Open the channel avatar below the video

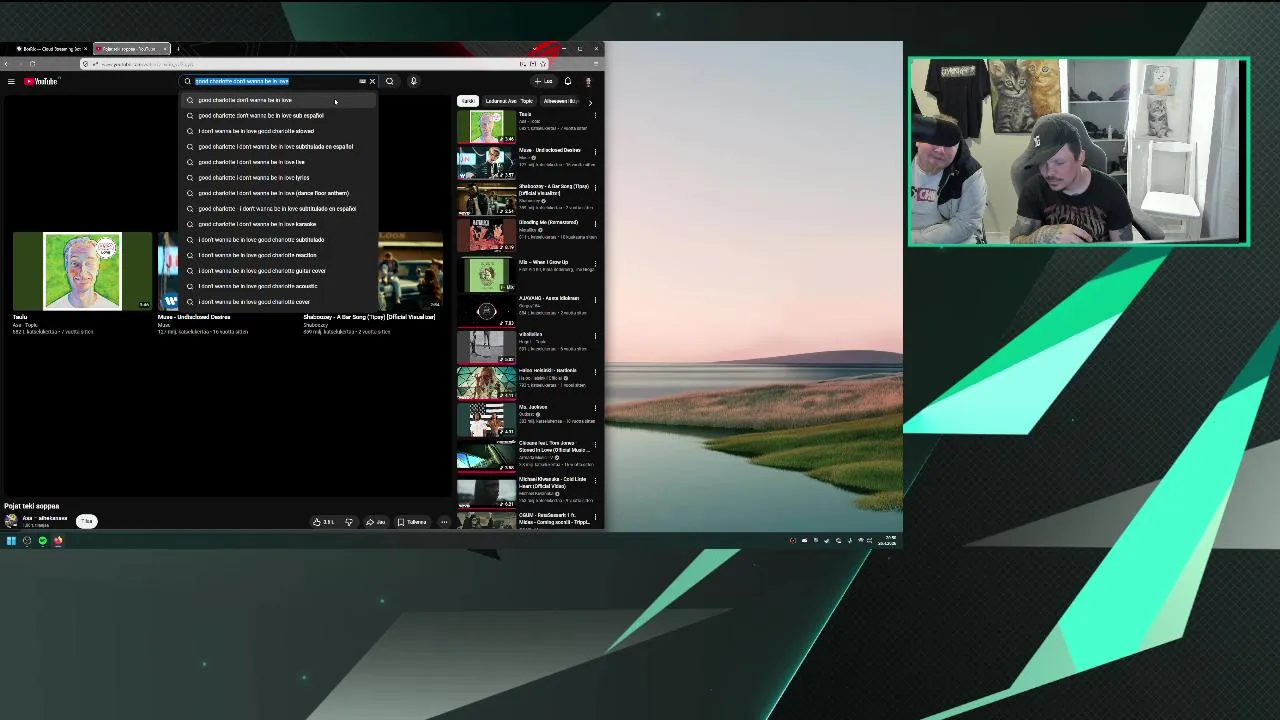(x=11, y=521)
